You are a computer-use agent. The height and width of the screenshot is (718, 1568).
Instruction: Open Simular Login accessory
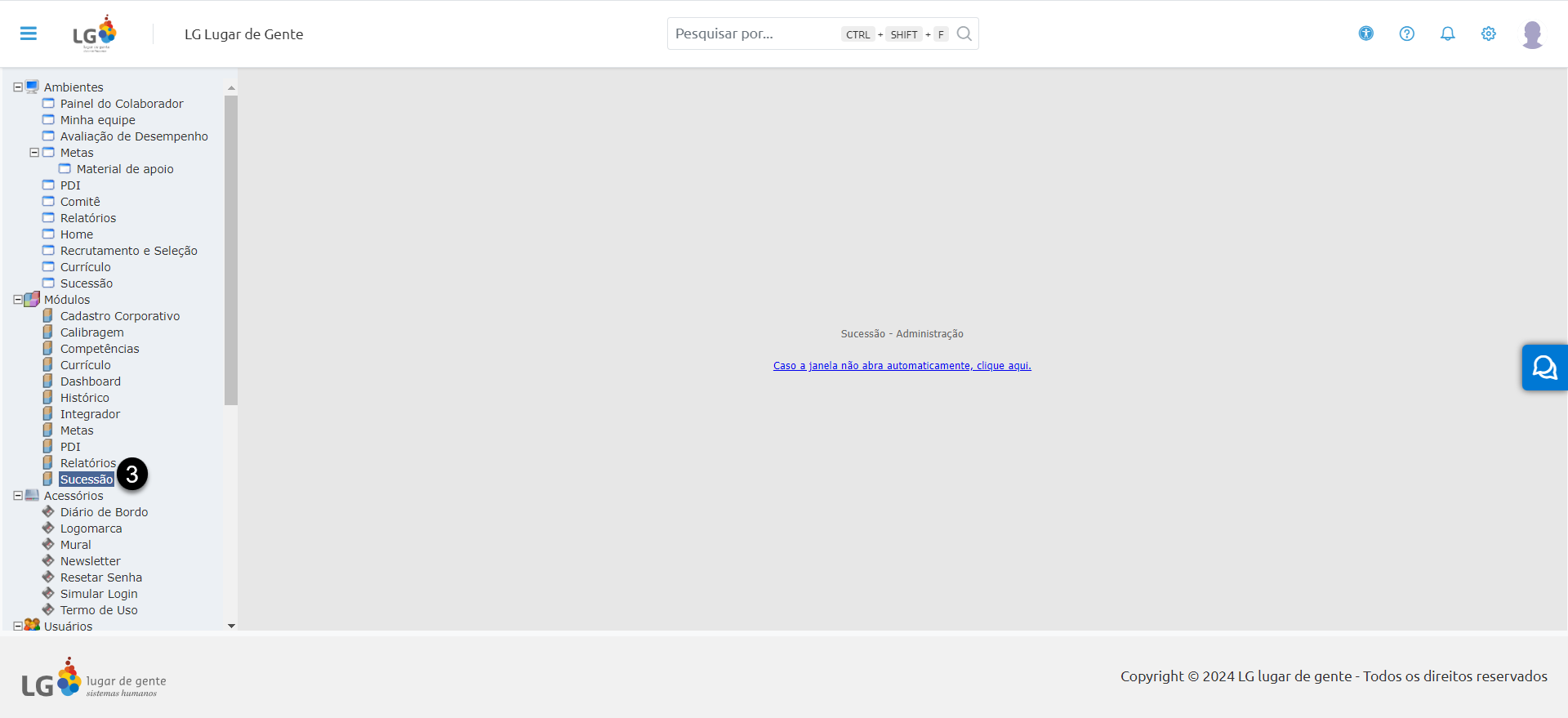pyautogui.click(x=99, y=594)
